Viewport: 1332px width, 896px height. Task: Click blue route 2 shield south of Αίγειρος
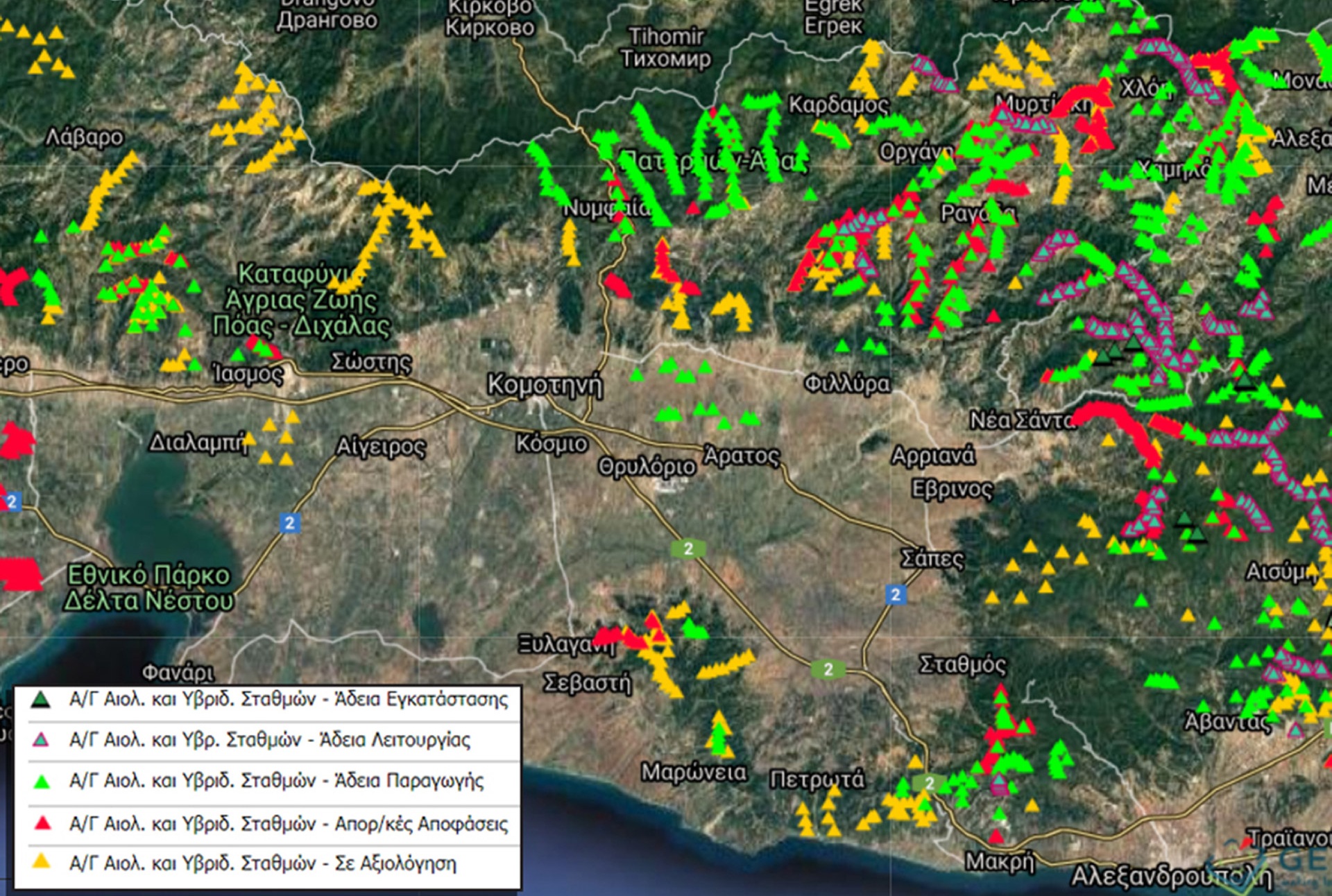click(290, 522)
